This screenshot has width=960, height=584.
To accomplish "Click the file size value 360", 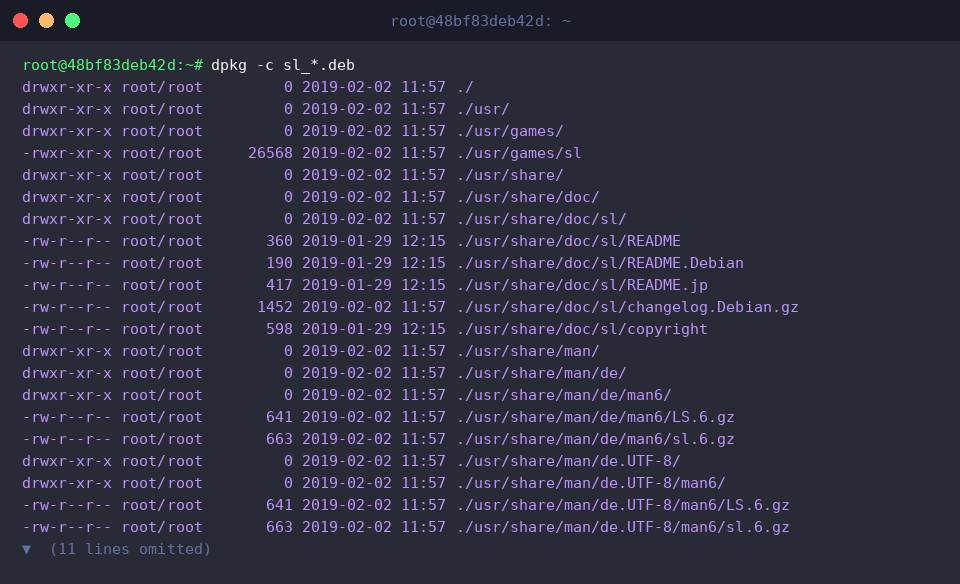I will pos(279,241).
